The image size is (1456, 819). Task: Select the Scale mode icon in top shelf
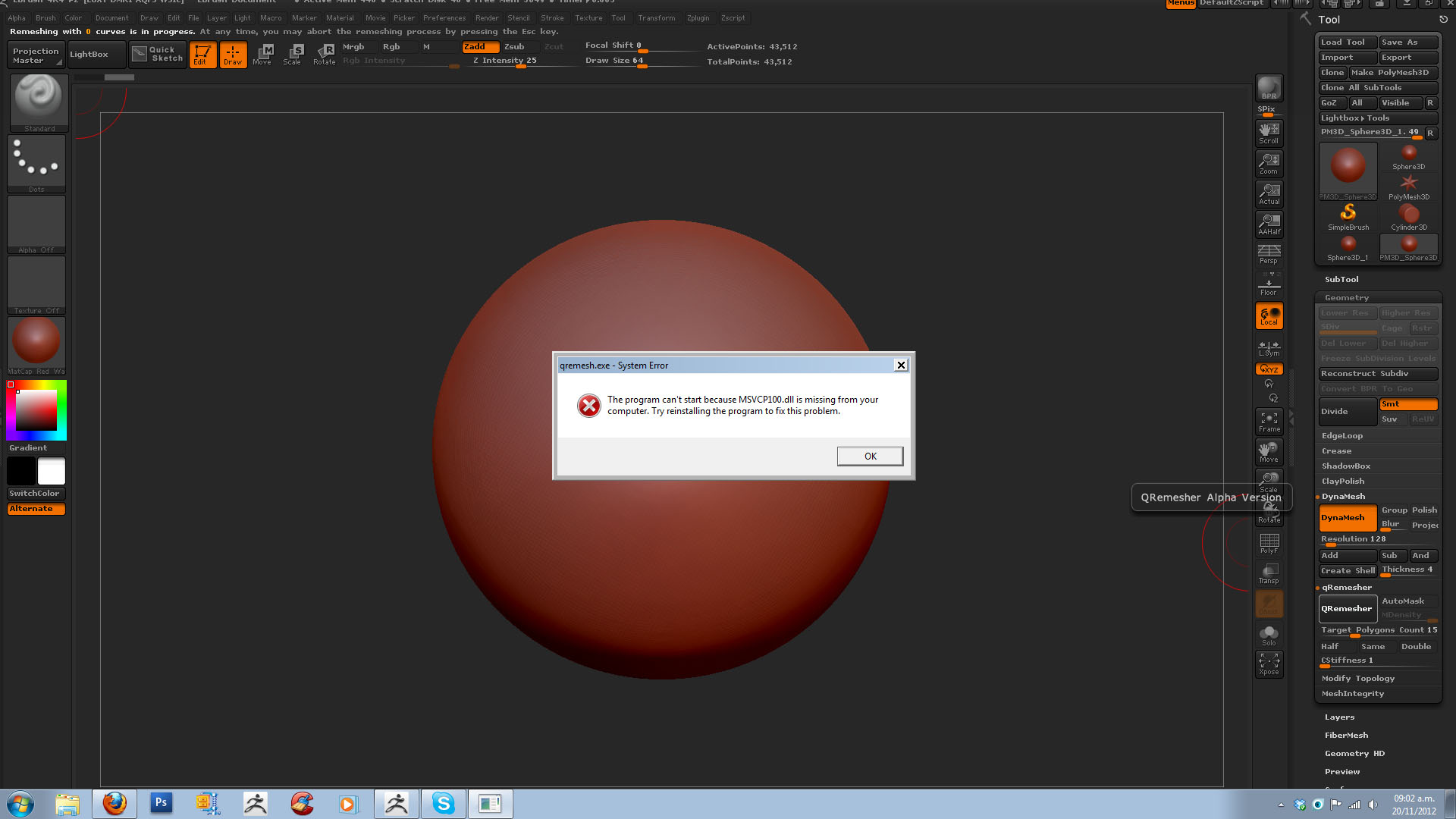(x=293, y=55)
